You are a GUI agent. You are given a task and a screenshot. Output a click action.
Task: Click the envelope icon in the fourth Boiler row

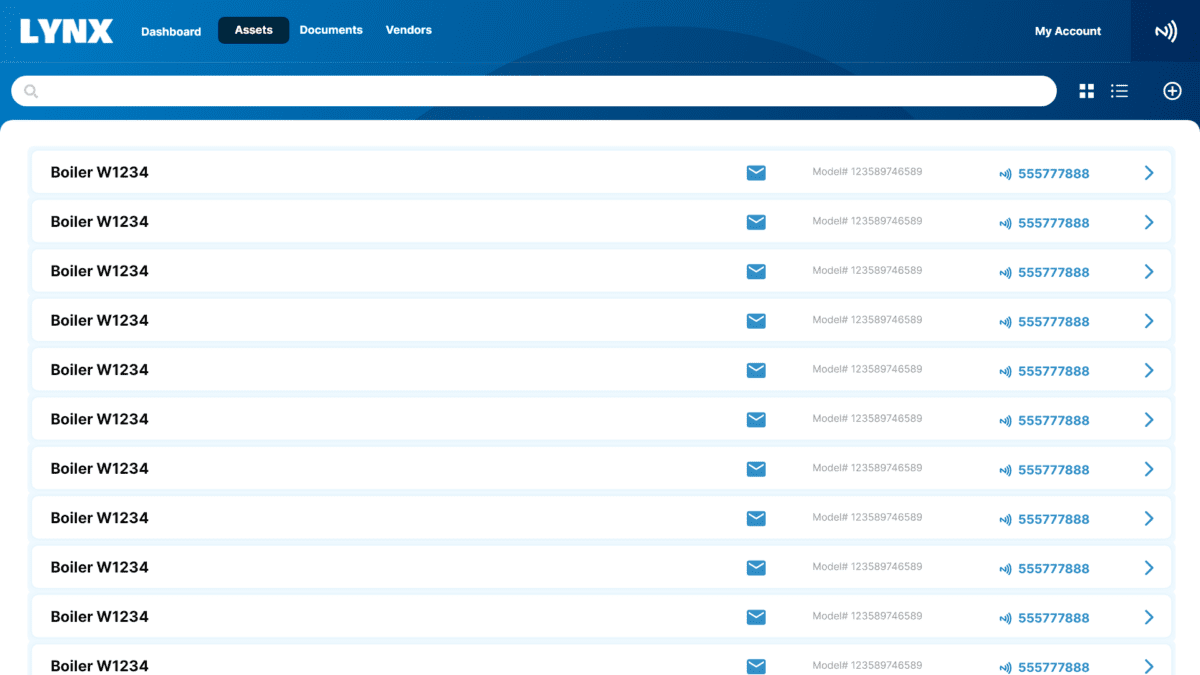click(756, 321)
